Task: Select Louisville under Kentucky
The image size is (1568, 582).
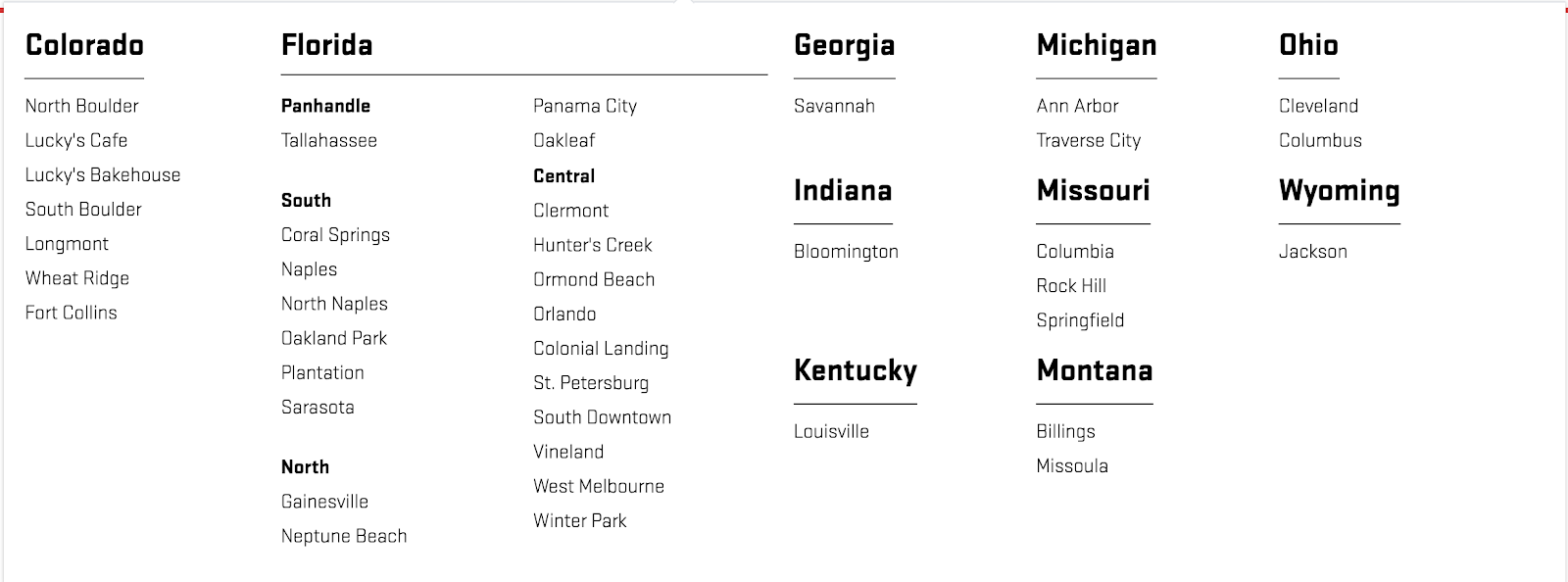Action: point(831,431)
